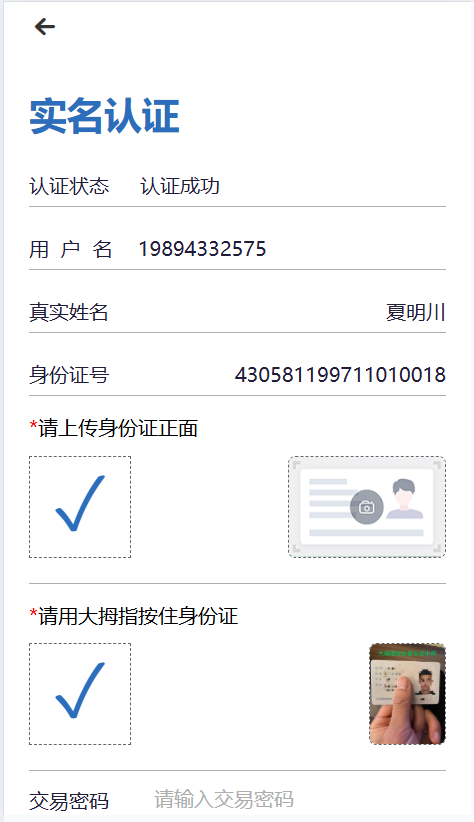The height and width of the screenshot is (822, 474).
Task: Click the checkmark box under 请上传身份证正面
Action: (x=80, y=506)
